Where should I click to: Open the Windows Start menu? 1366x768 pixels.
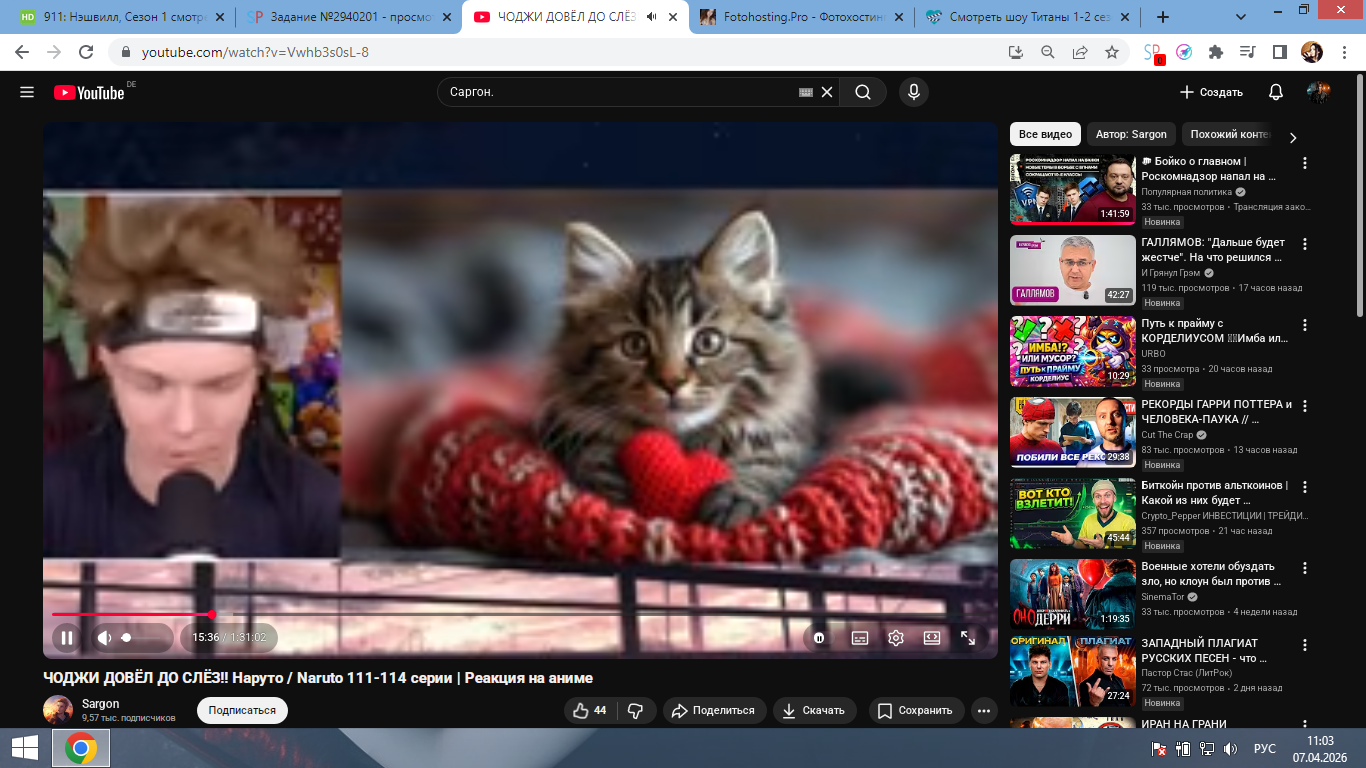(24, 748)
